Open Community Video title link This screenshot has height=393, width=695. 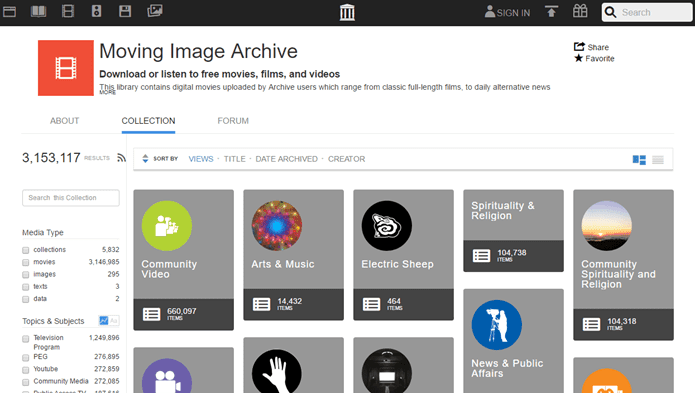[169, 269]
